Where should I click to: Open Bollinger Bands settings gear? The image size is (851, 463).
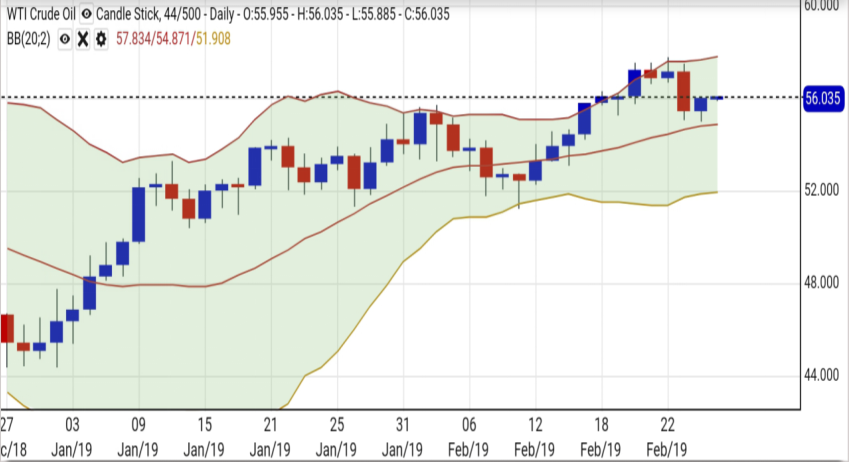point(101,39)
